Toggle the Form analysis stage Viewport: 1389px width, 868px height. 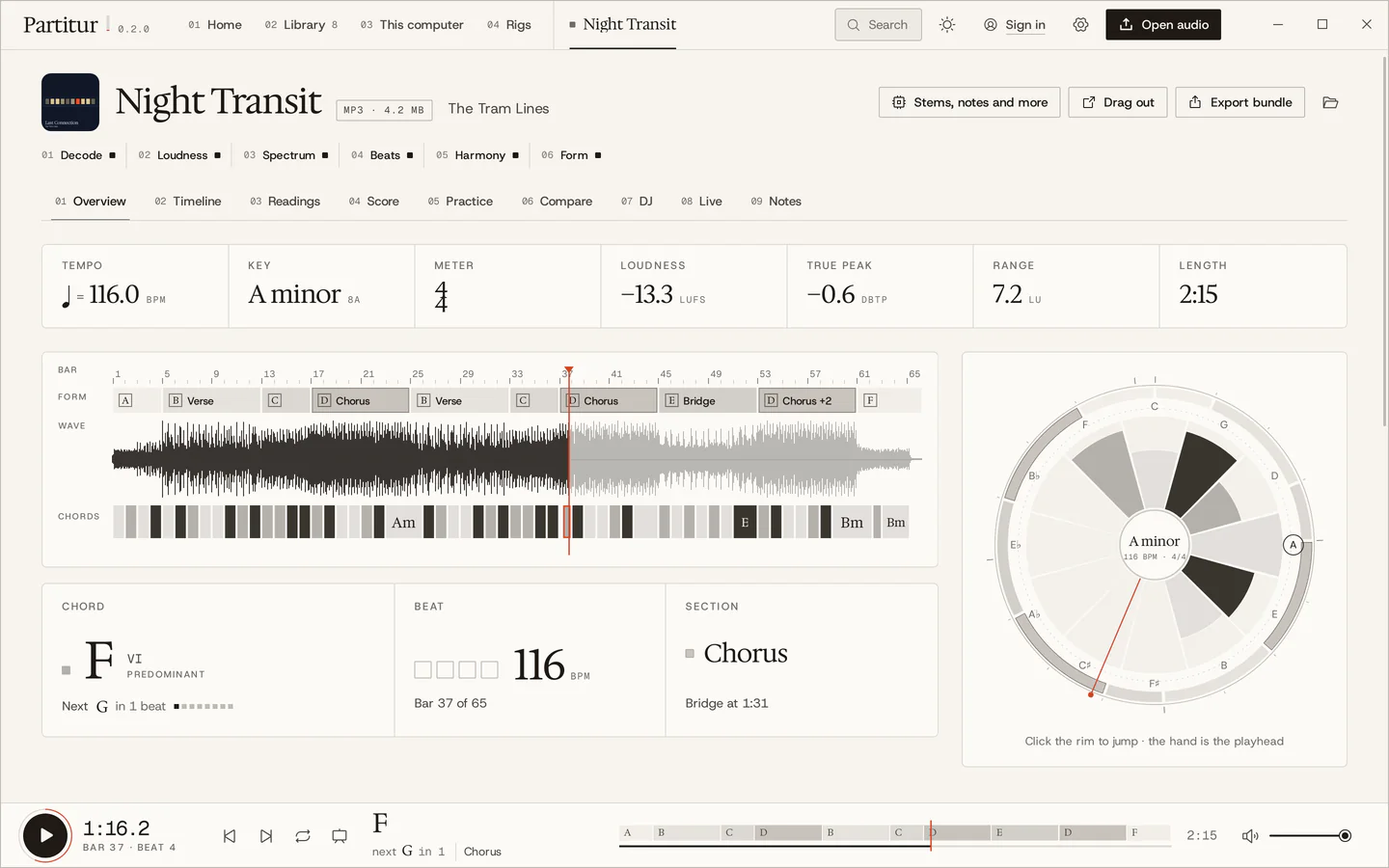point(571,155)
